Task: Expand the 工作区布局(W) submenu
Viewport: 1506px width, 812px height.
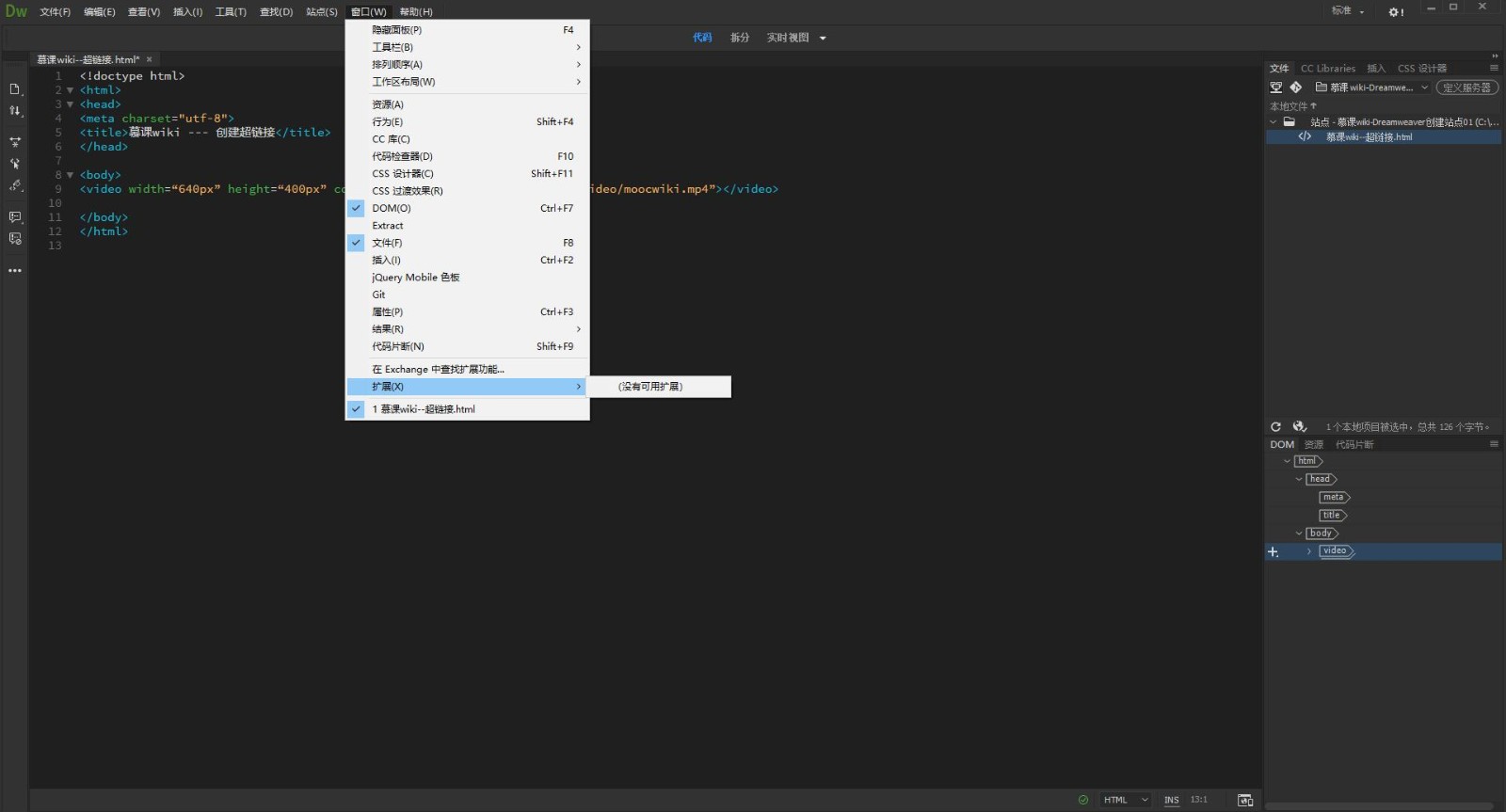Action: [x=468, y=82]
